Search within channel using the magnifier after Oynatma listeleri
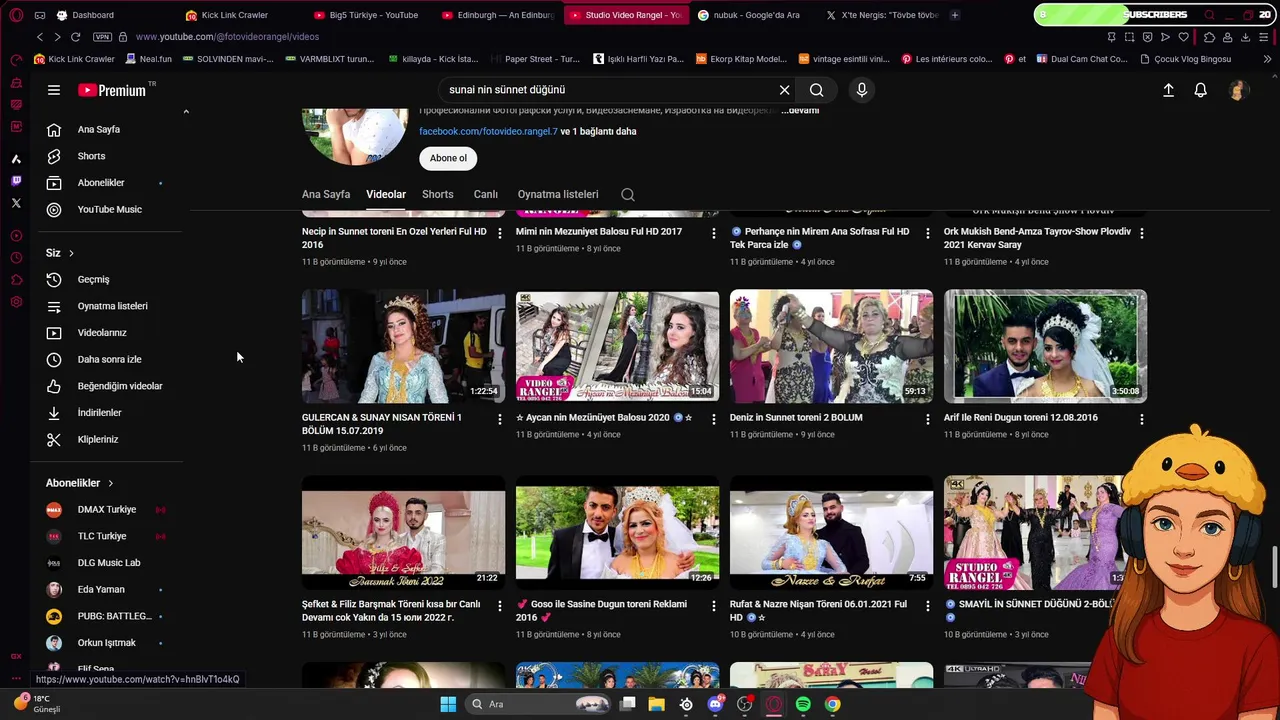 628,195
